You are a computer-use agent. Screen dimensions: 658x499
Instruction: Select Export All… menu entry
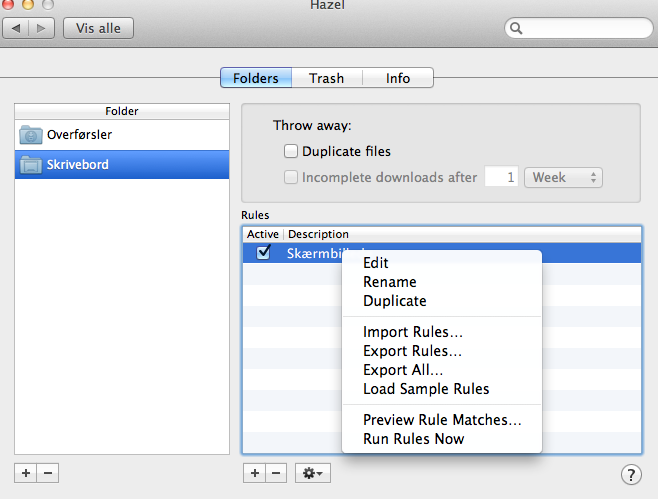(x=442, y=369)
